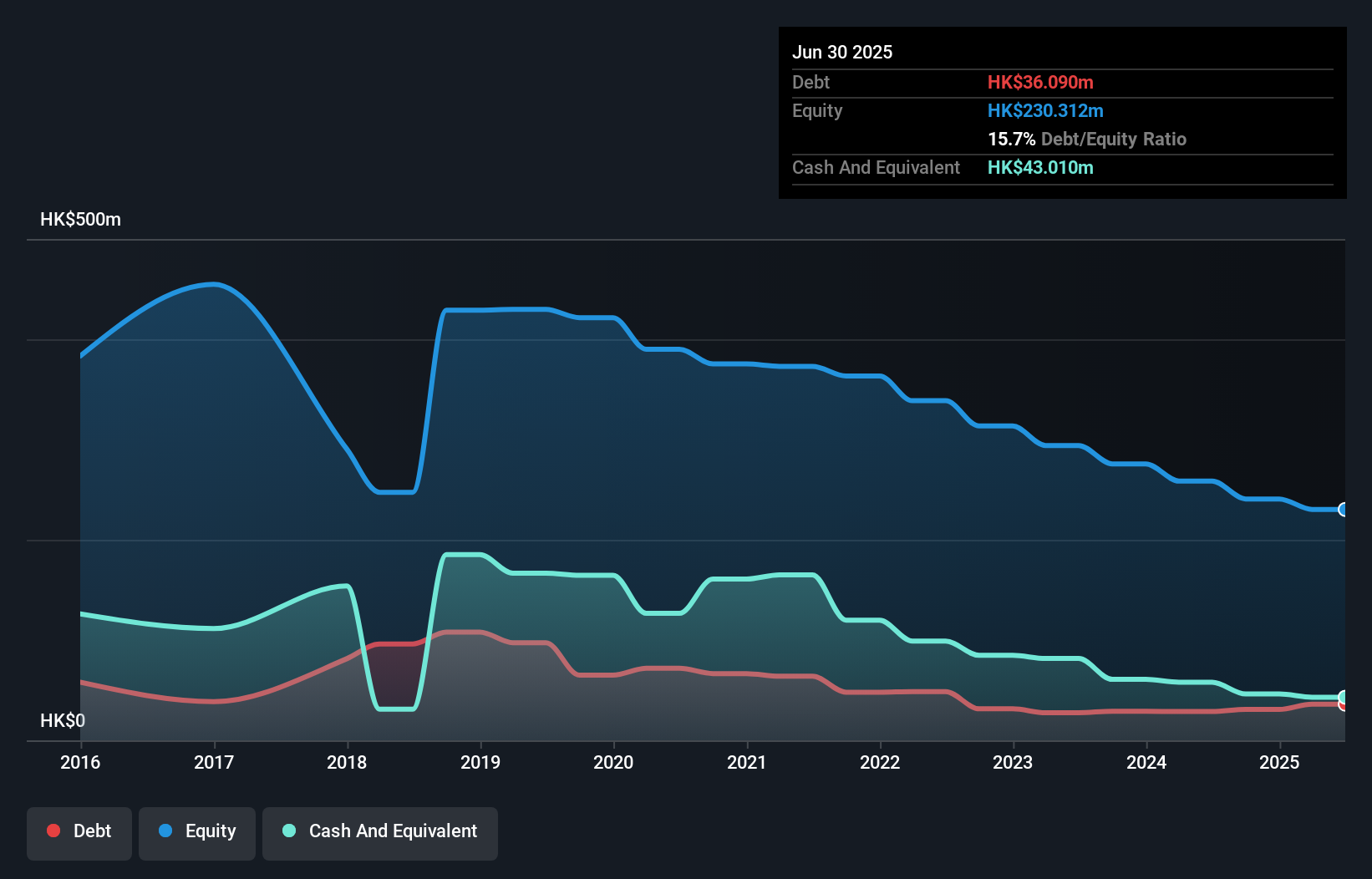Screen dimensions: 1372x879
Task: Select the 2025 label on the time axis
Action: click(1279, 762)
